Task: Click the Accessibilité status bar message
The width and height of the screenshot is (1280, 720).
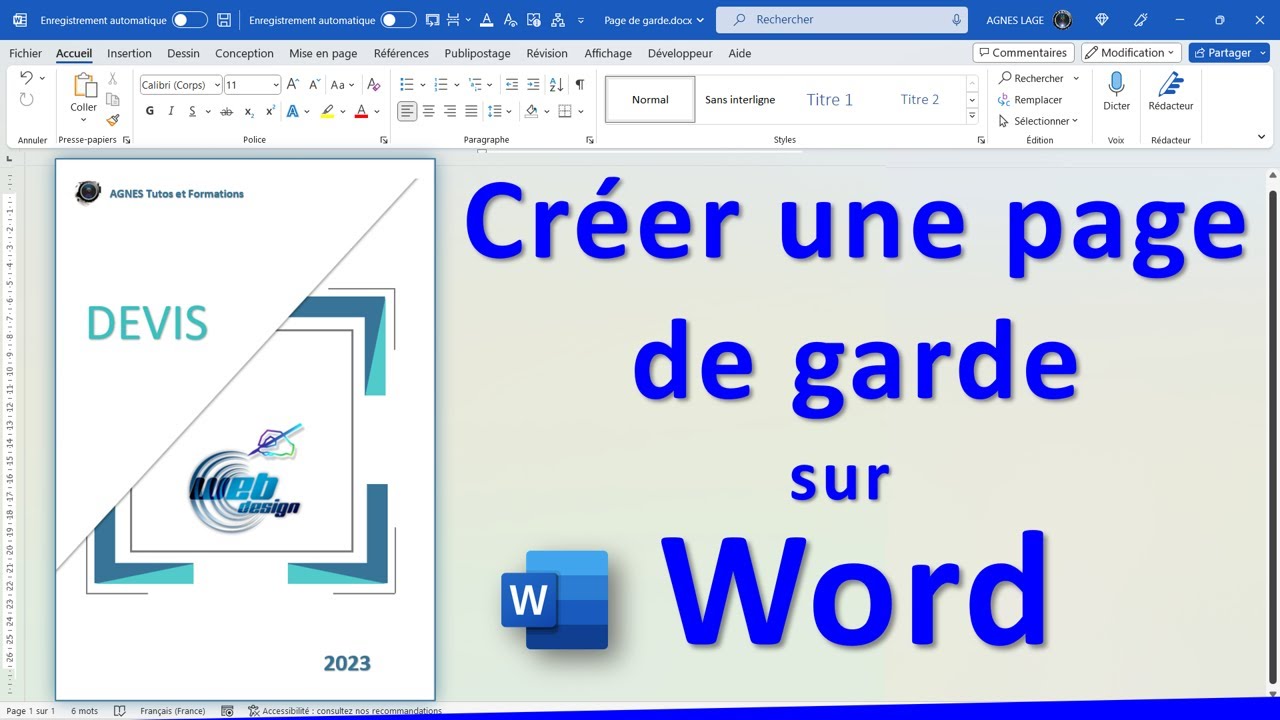Action: 345,711
